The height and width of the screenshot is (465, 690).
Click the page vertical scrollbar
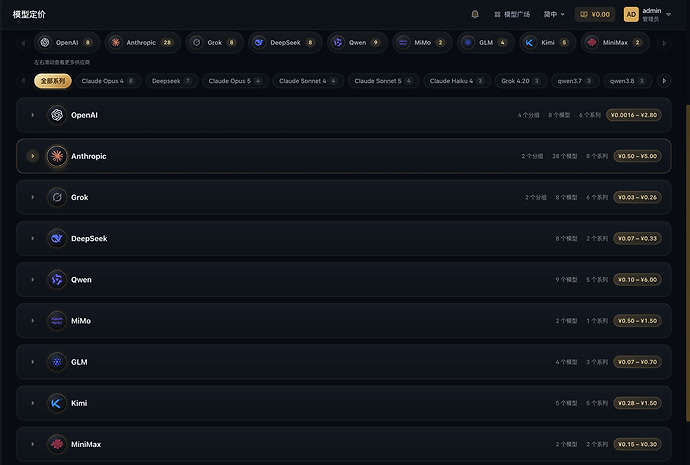pos(688,263)
